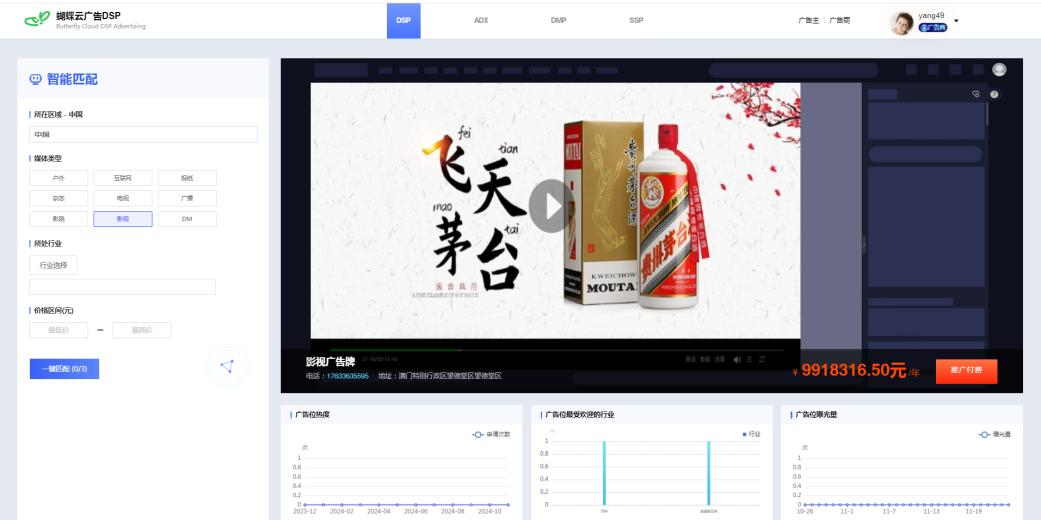The height and width of the screenshot is (520, 1041).
Task: Click the first cyan industry bar
Action: click(604, 473)
